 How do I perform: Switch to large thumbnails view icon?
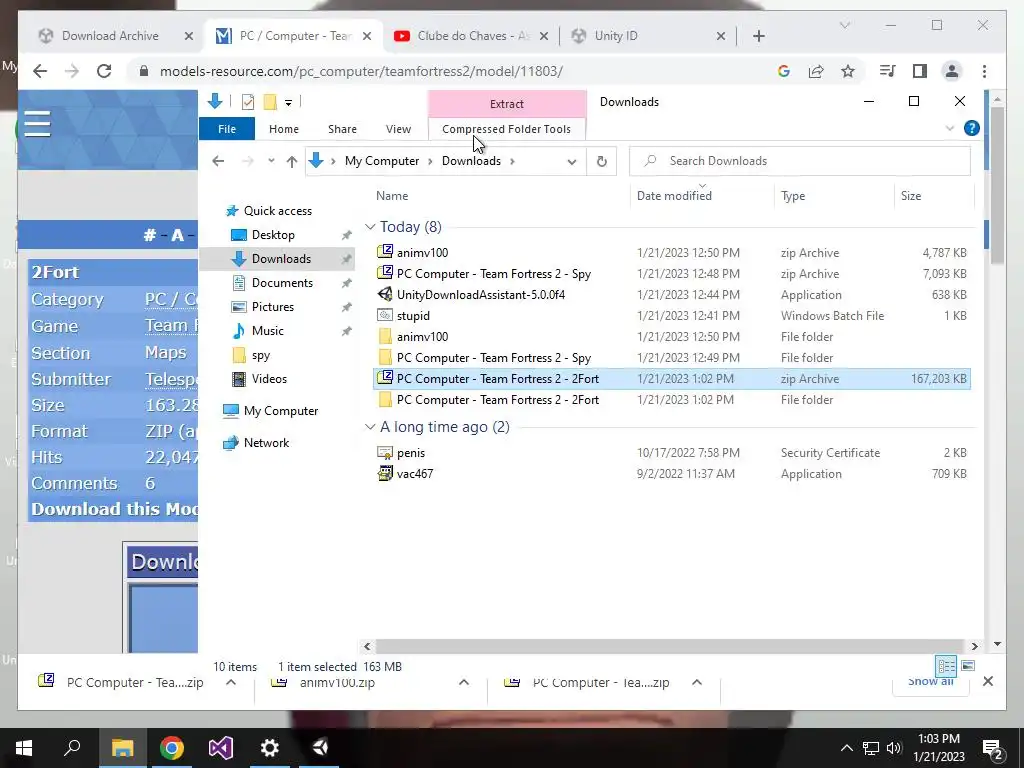[x=968, y=665]
